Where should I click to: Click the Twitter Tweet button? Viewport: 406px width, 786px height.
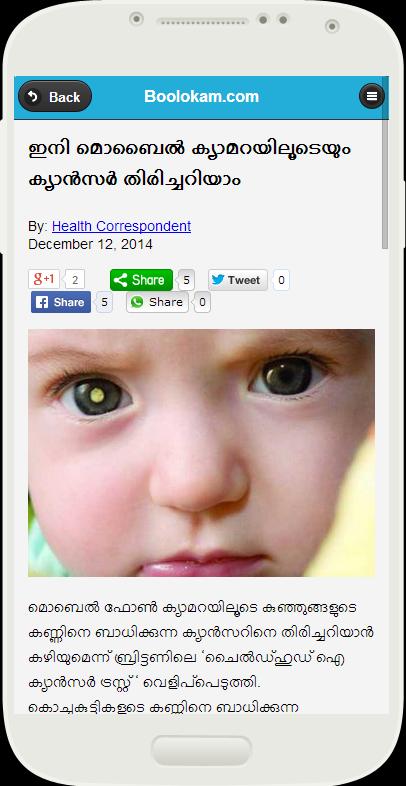click(x=238, y=280)
